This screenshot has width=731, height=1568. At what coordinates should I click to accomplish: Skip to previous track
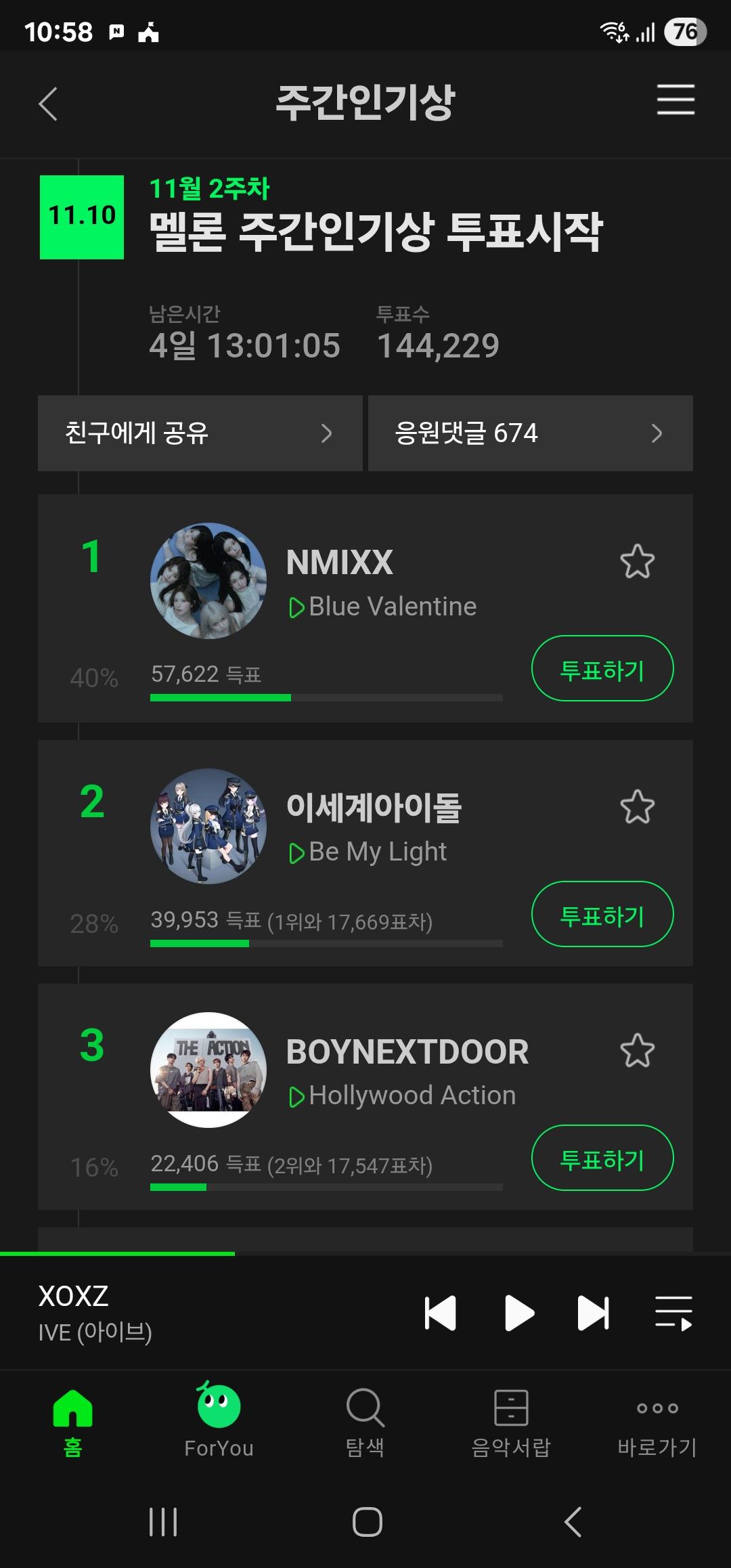click(440, 1313)
